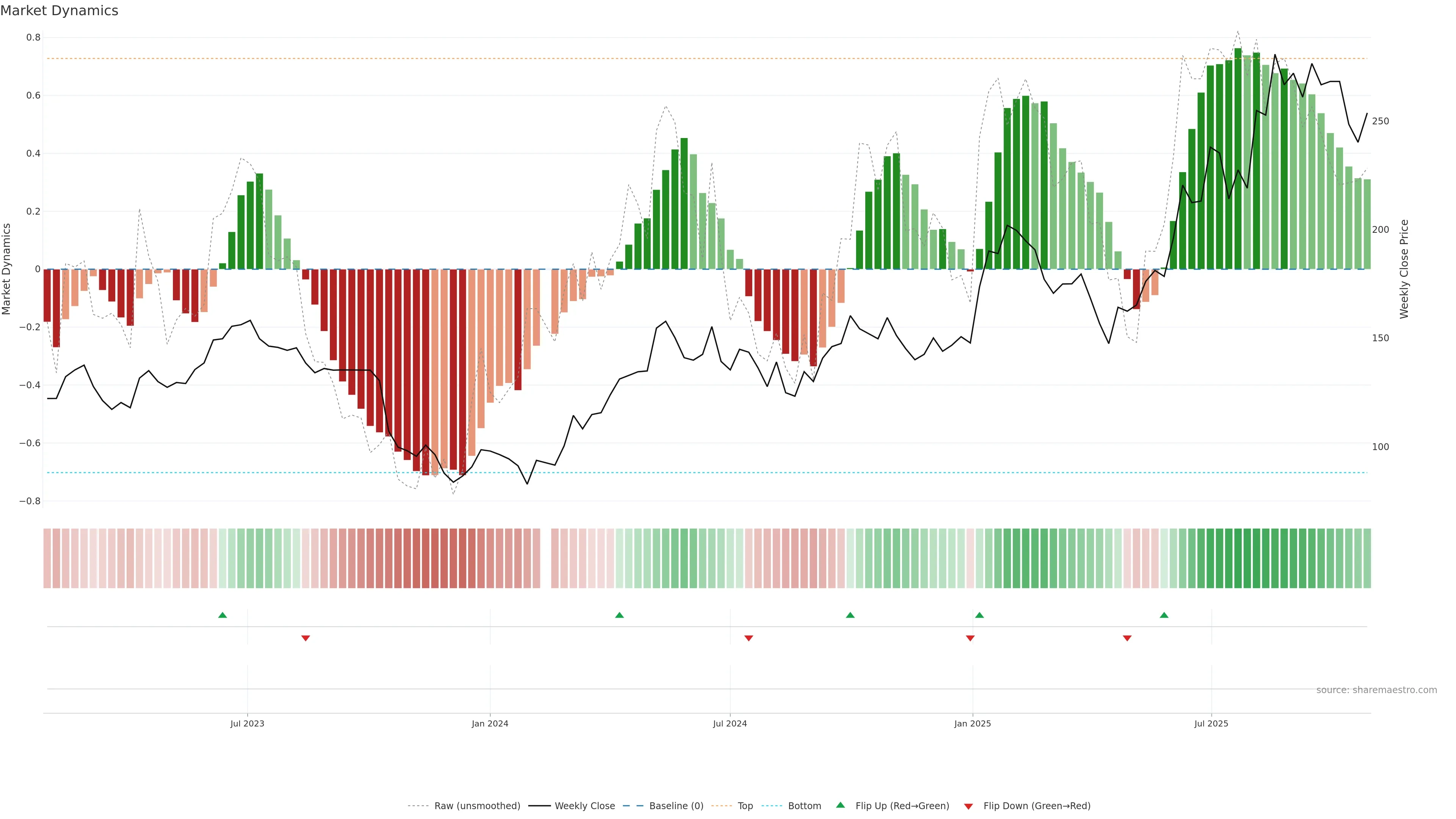Image resolution: width=1456 pixels, height=819 pixels.
Task: Click the first red Flip Down triangle marker
Action: pyautogui.click(x=306, y=638)
